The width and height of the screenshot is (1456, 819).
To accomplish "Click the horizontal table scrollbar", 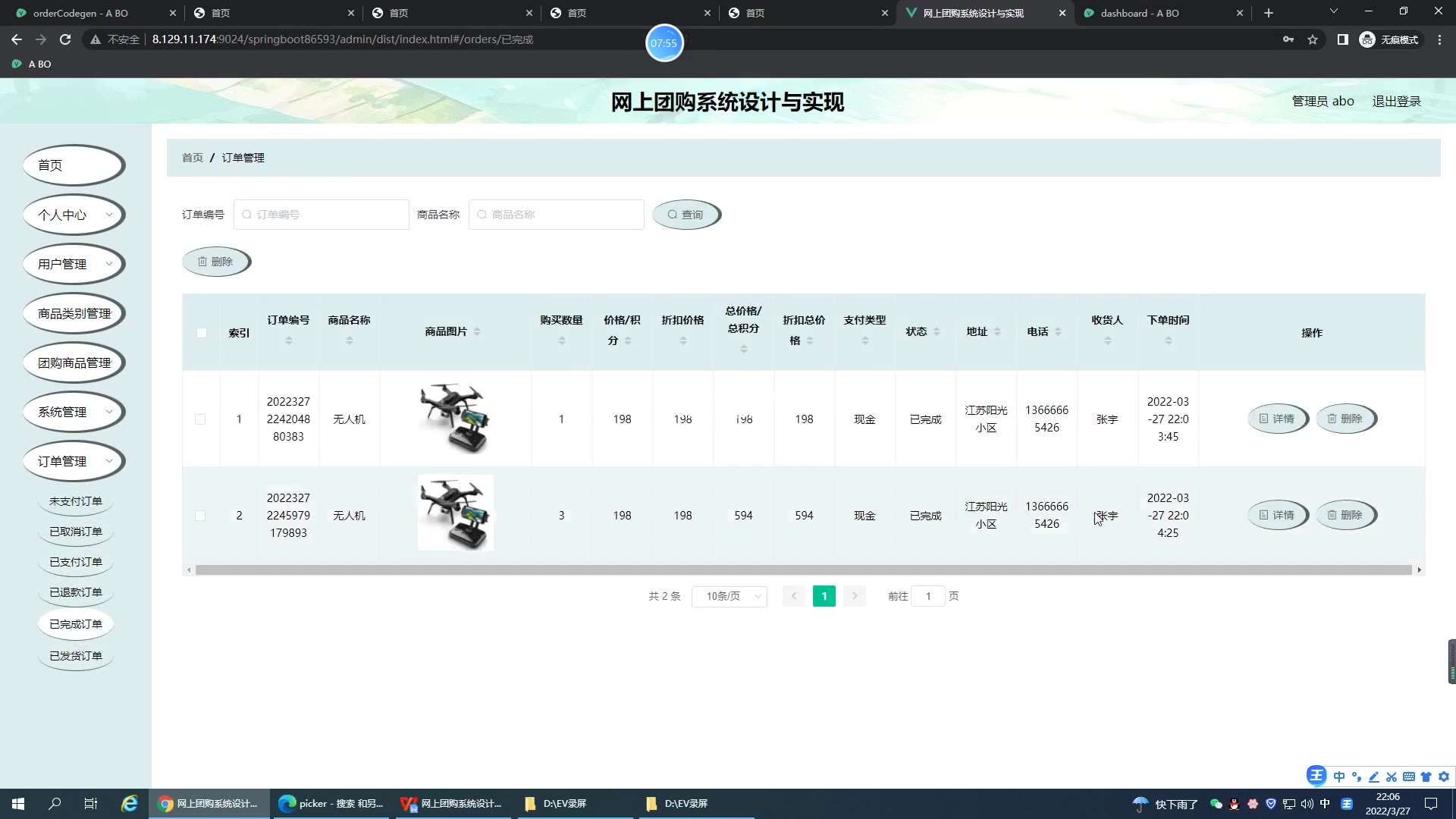I will coord(802,570).
